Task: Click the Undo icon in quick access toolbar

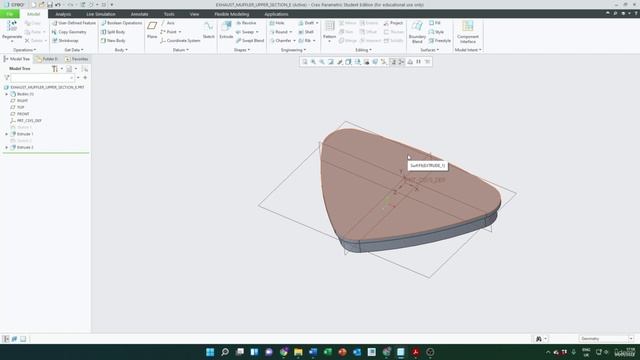Action: (58, 5)
